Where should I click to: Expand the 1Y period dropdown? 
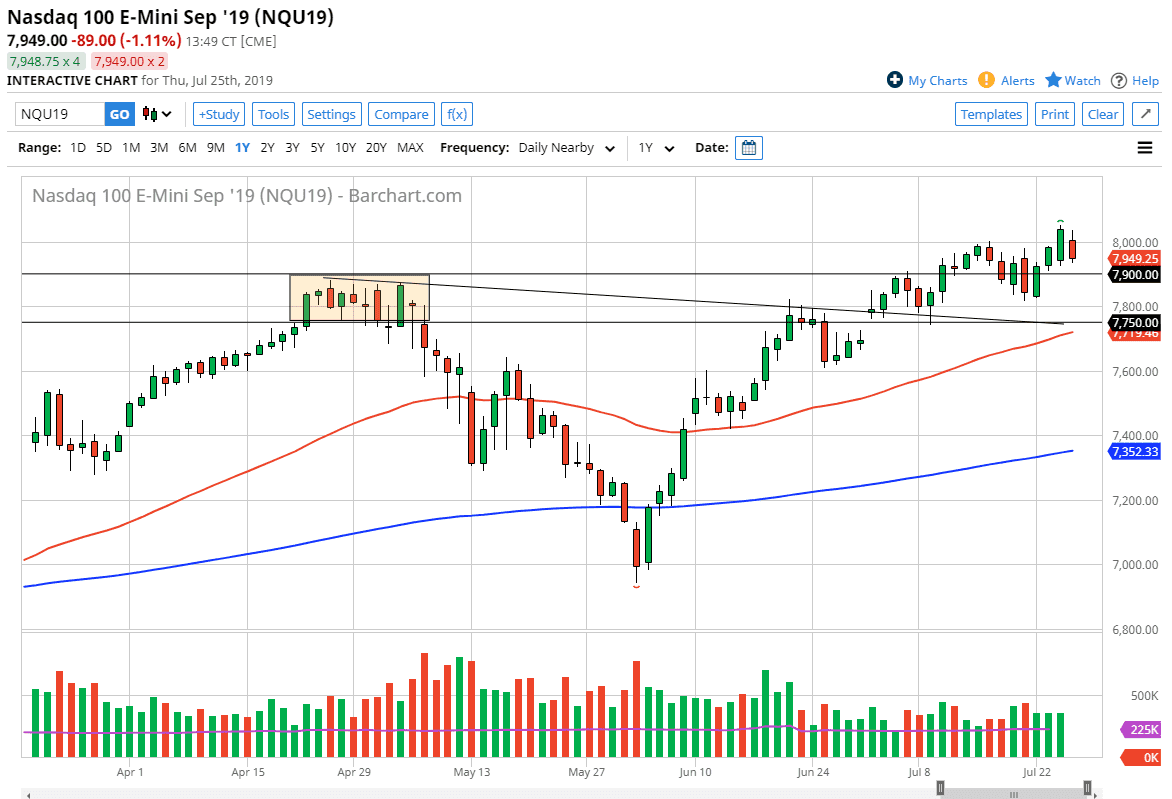[x=657, y=148]
